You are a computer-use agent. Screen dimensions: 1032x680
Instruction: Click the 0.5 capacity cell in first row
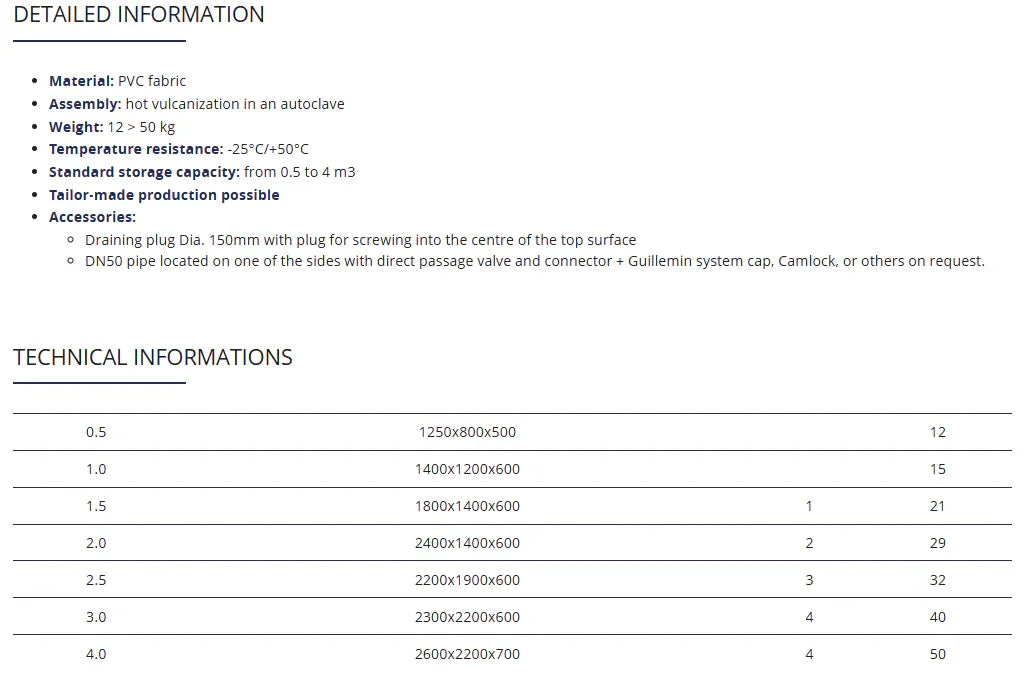point(96,433)
